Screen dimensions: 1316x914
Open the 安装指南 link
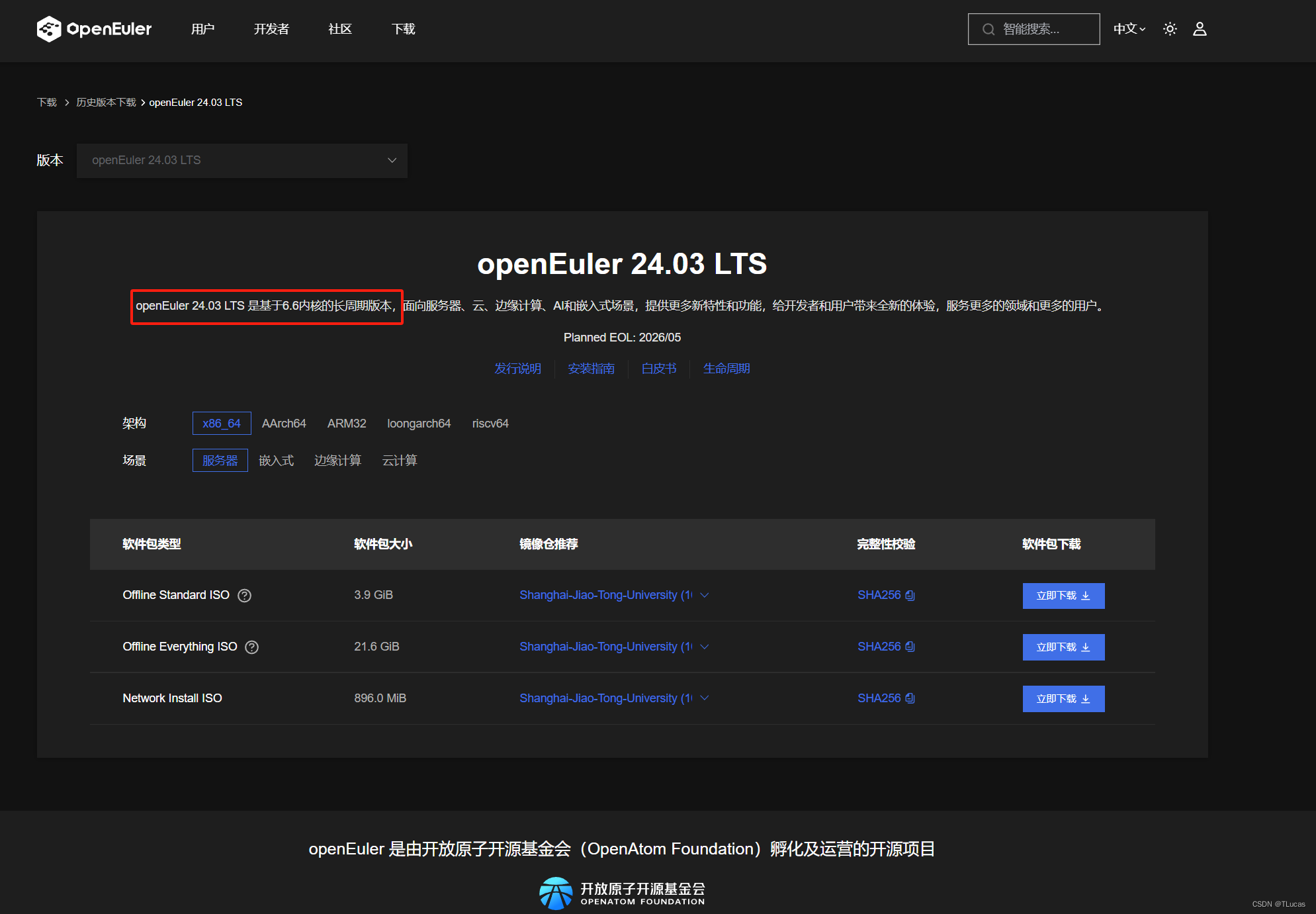click(592, 369)
